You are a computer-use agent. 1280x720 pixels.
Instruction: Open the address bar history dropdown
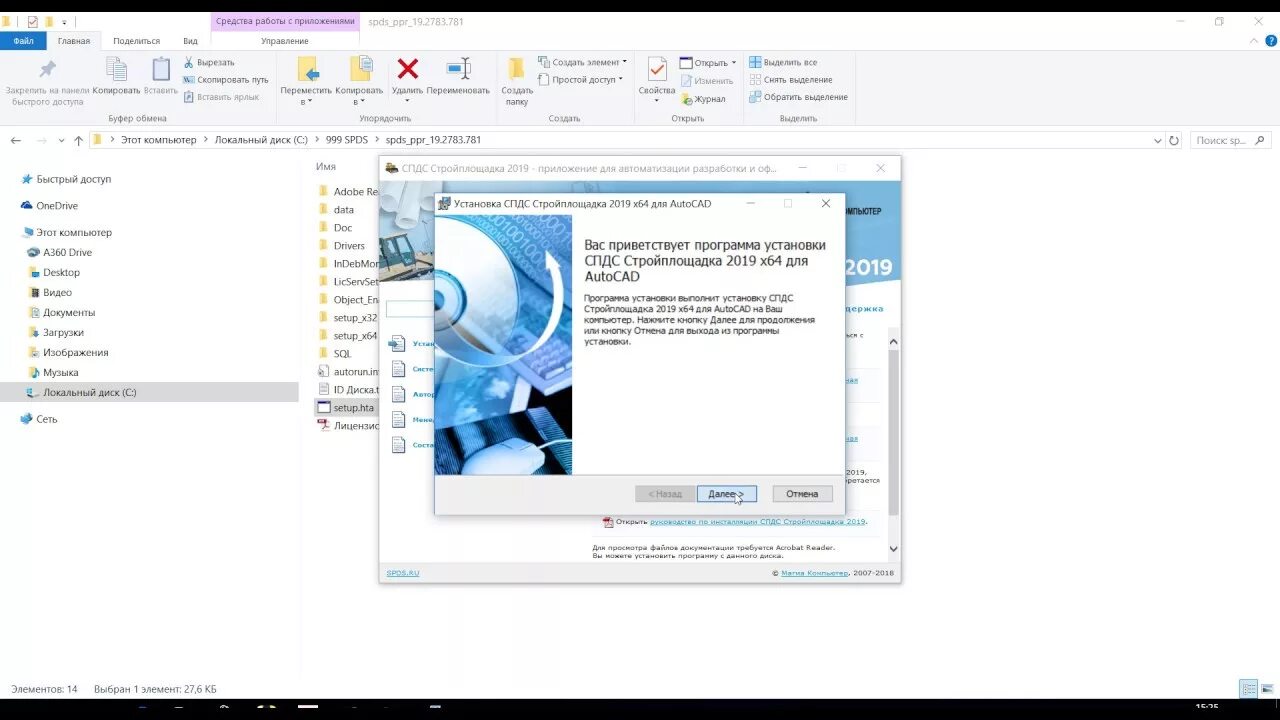click(x=1159, y=141)
